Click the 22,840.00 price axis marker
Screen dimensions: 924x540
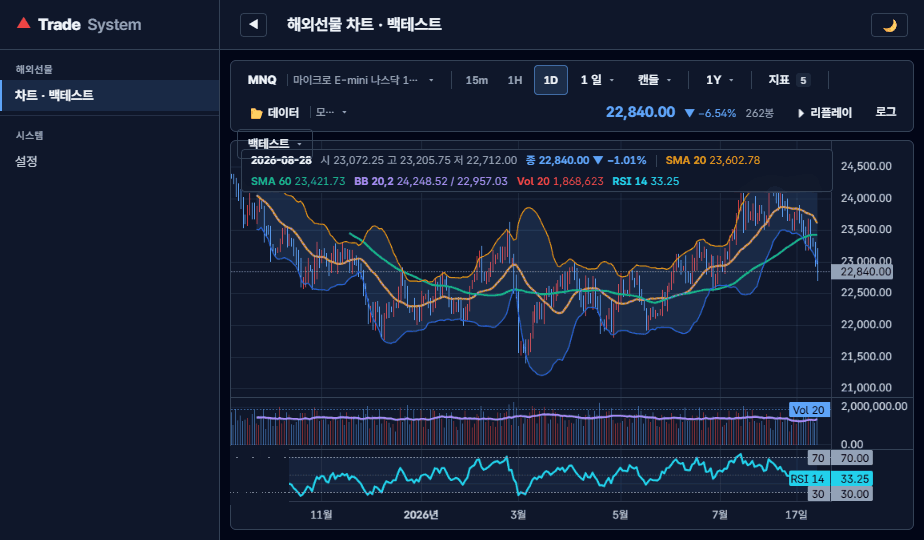[862, 272]
